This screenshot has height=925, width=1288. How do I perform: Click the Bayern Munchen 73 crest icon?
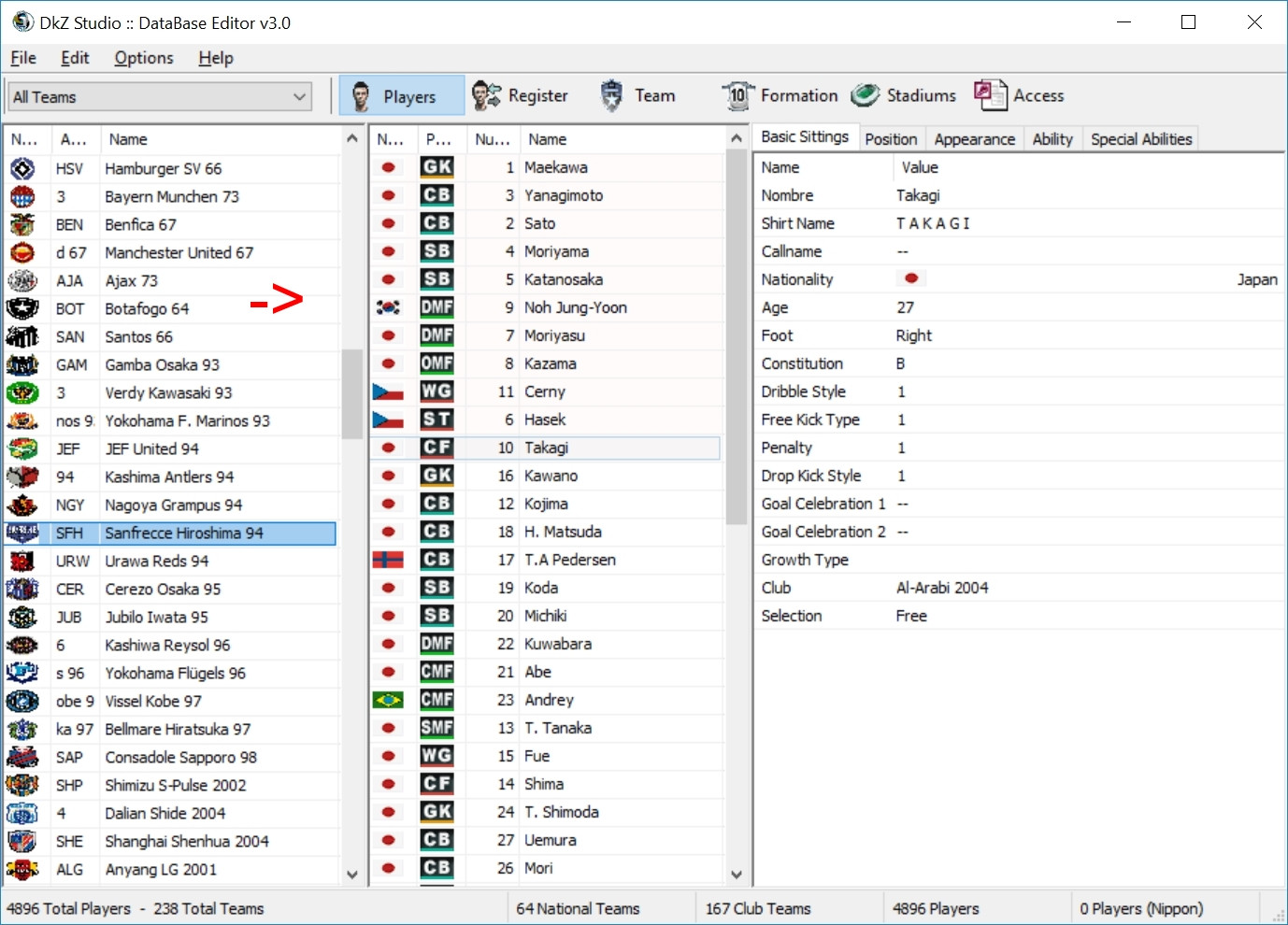point(22,197)
